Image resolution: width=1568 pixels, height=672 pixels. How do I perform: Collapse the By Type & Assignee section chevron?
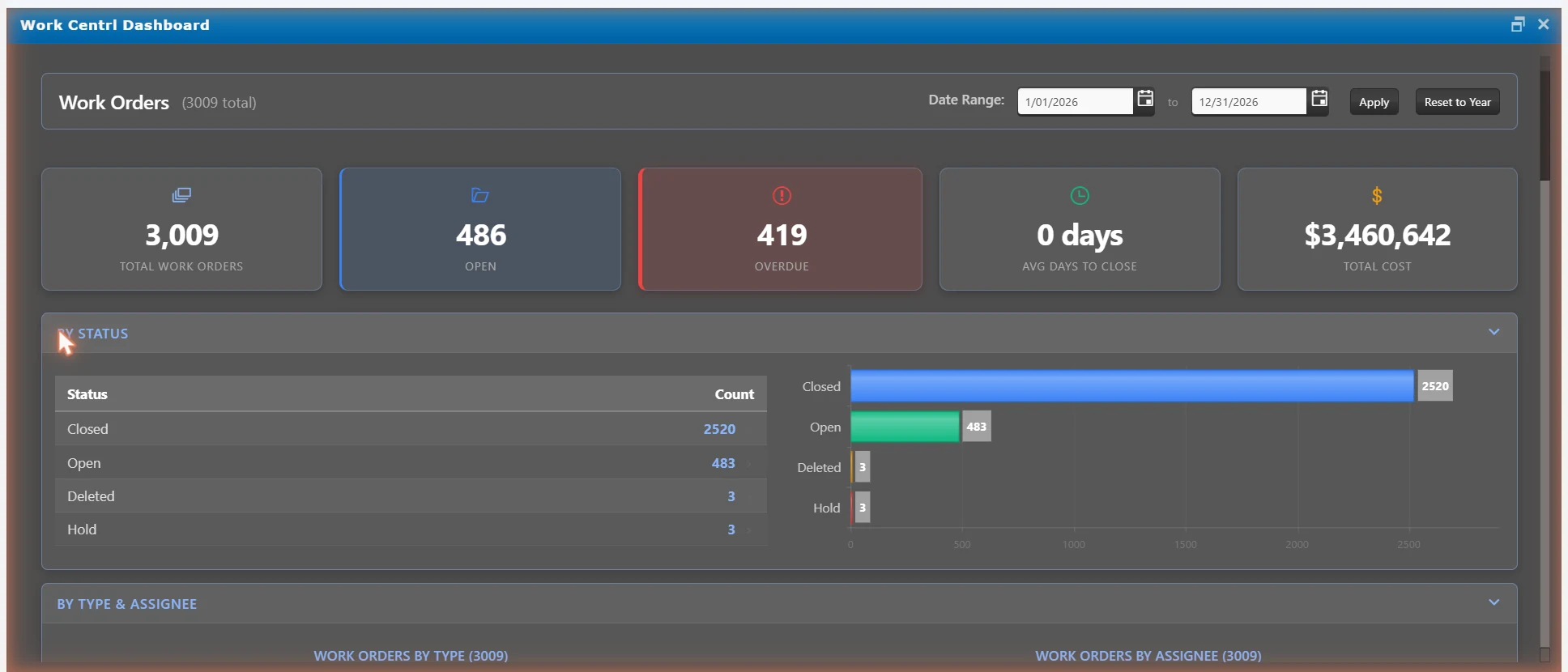point(1494,602)
